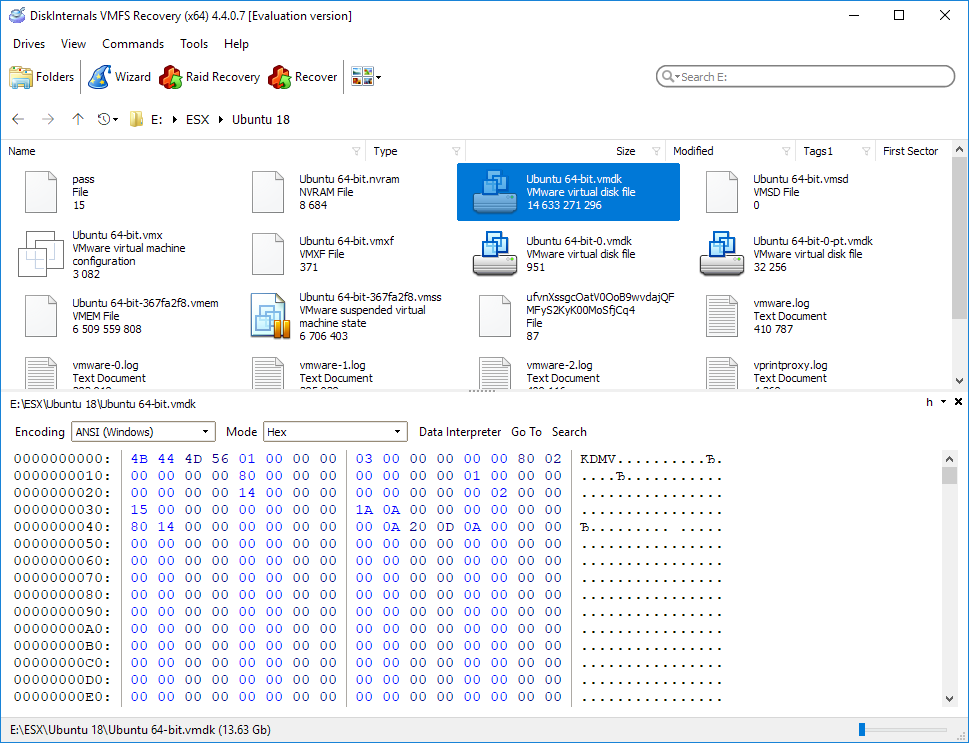Image resolution: width=969 pixels, height=743 pixels.
Task: Click the Go To button
Action: (527, 431)
